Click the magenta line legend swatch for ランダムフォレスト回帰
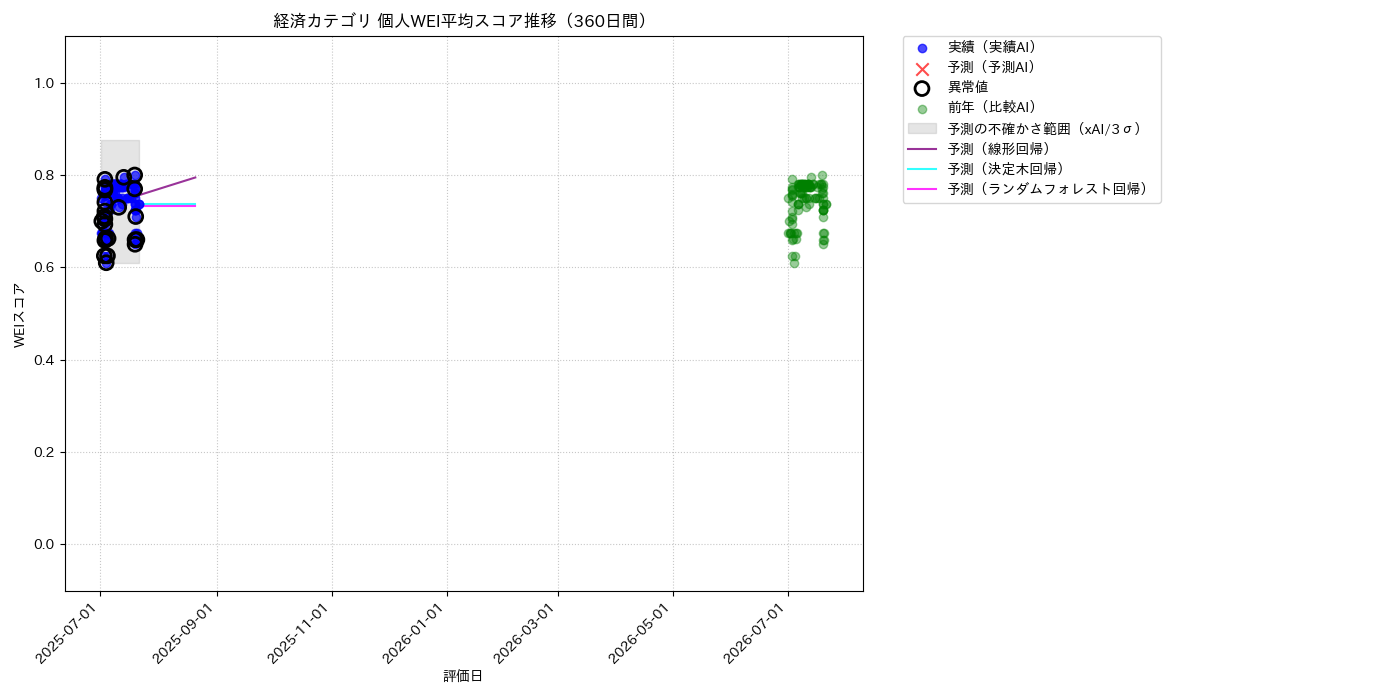Viewport: 1400px width, 700px height. [922, 189]
